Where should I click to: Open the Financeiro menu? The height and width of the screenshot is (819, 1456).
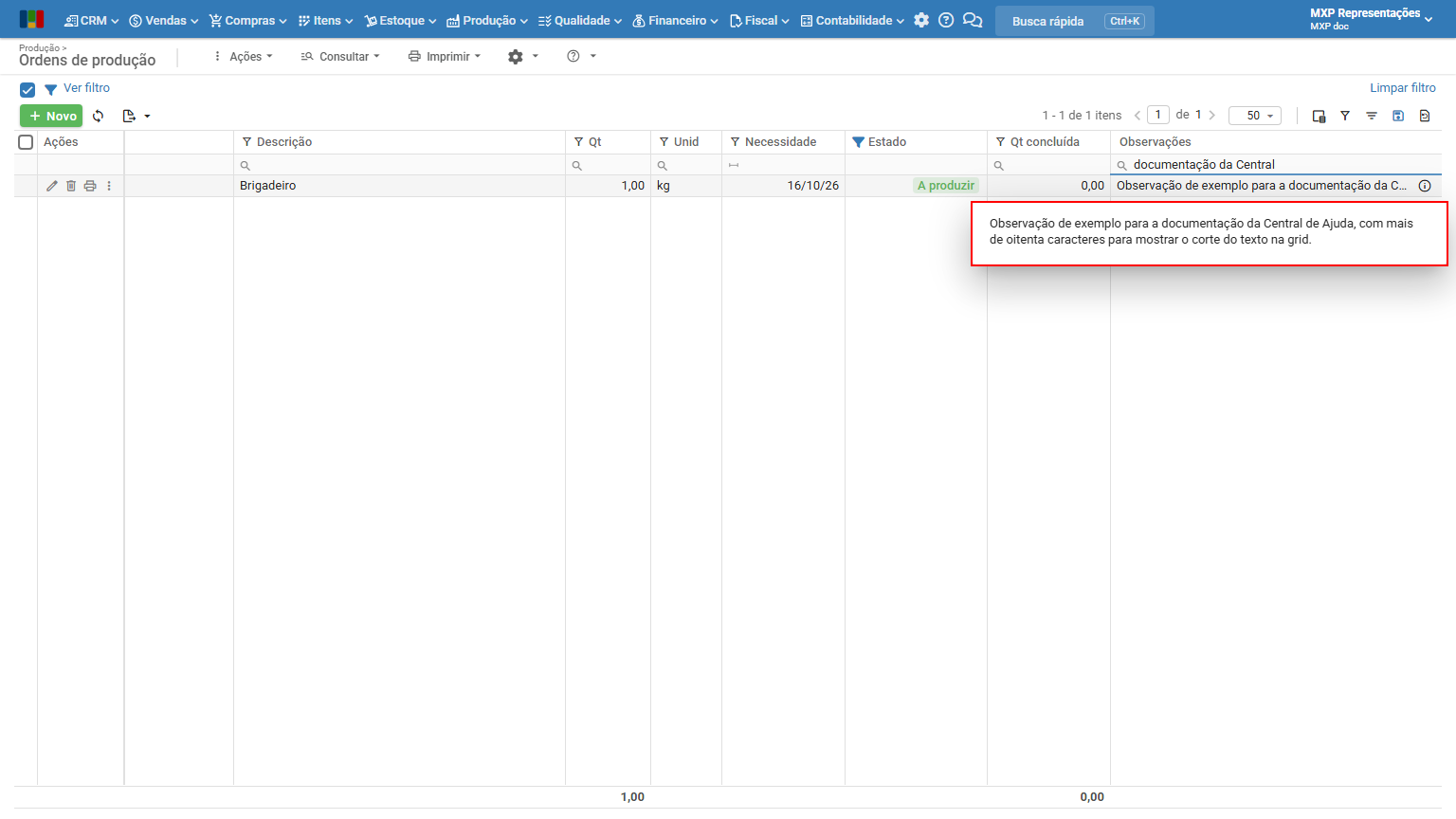coord(676,20)
